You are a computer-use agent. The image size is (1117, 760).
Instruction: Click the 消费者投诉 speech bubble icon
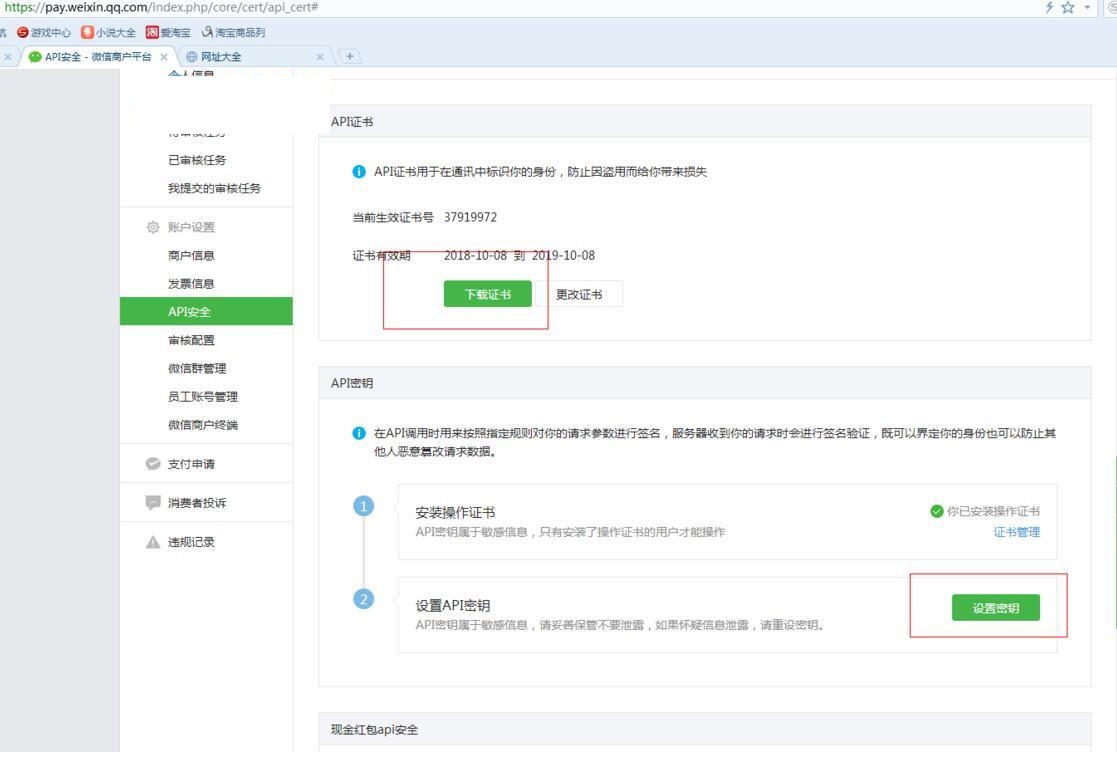tap(153, 502)
